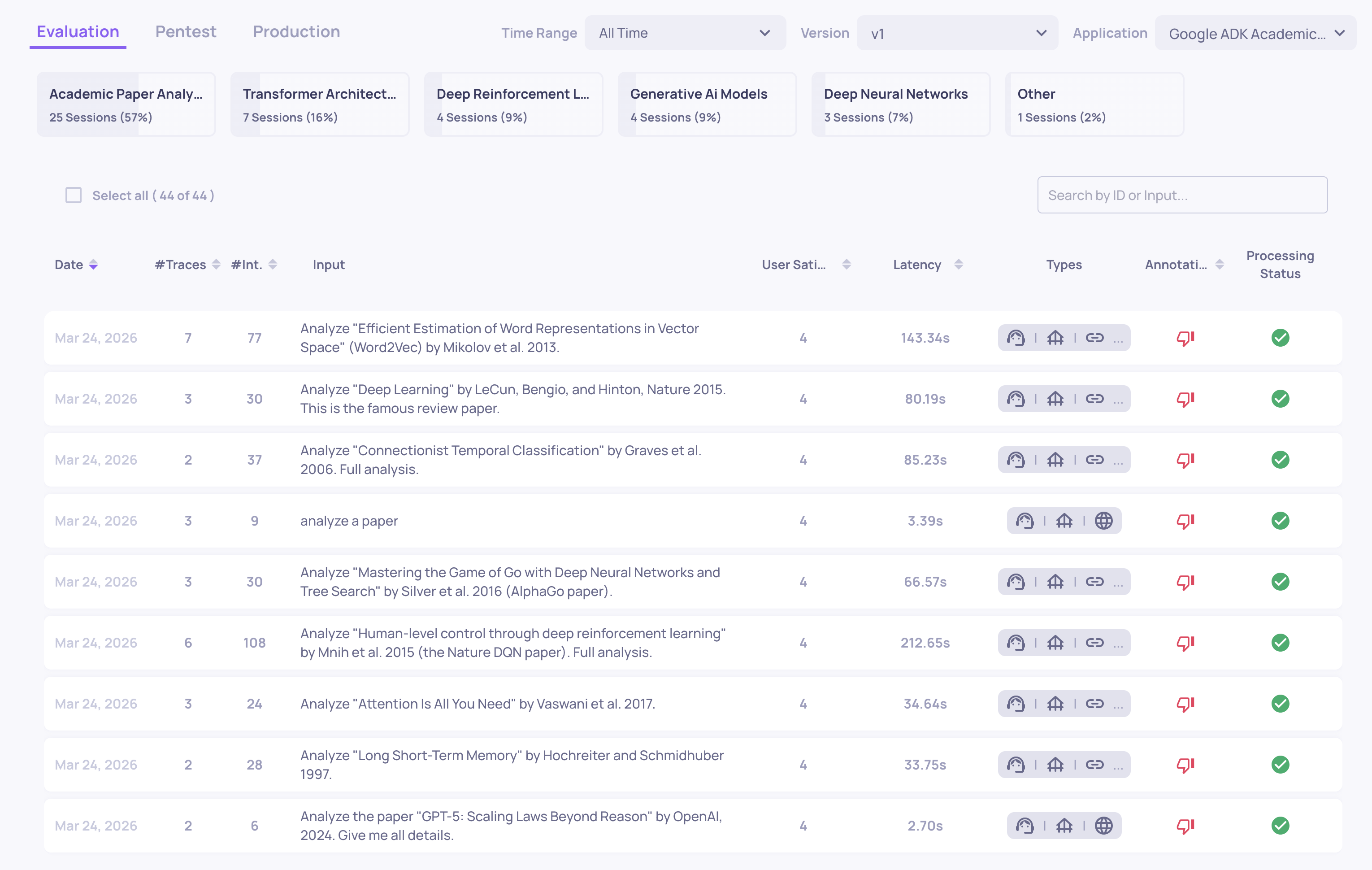The height and width of the screenshot is (870, 1372).
Task: Select the Generative Ai Models card
Action: pos(707,104)
